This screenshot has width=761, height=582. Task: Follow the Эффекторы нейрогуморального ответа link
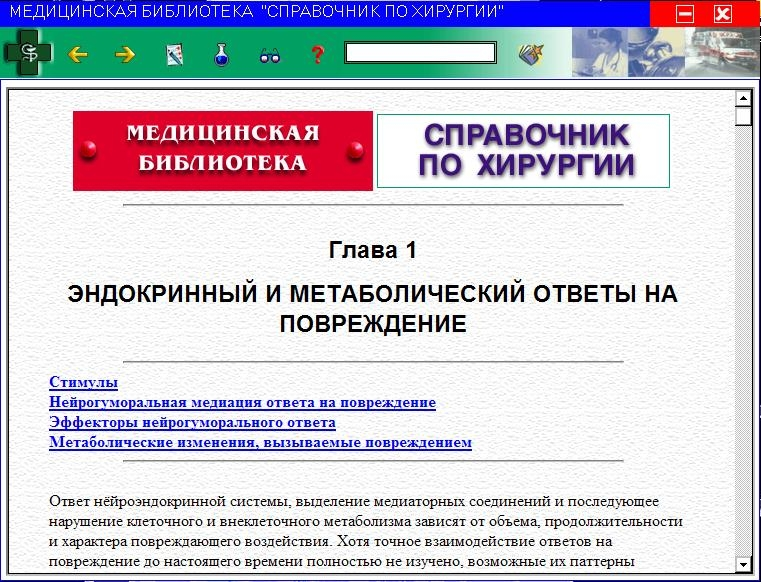(192, 422)
